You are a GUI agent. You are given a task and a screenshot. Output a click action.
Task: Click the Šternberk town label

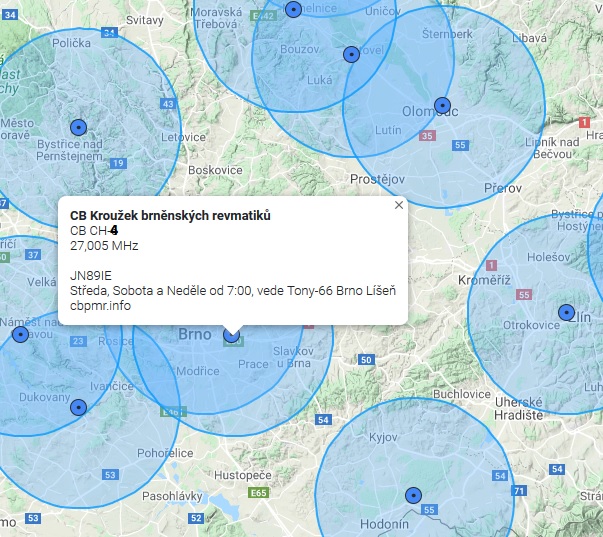coord(447,34)
